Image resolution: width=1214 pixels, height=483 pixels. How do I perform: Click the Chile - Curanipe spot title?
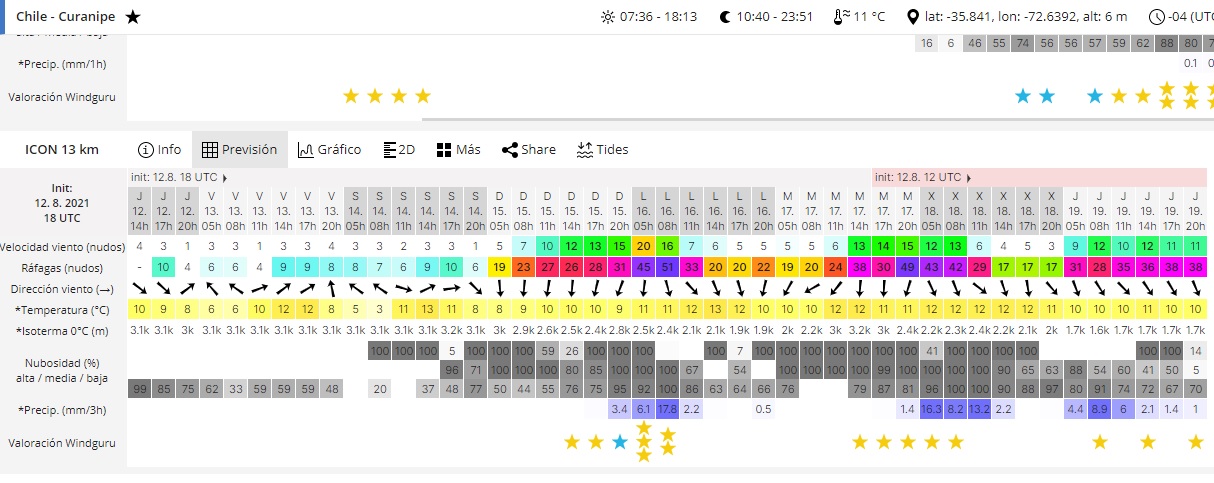tap(67, 17)
